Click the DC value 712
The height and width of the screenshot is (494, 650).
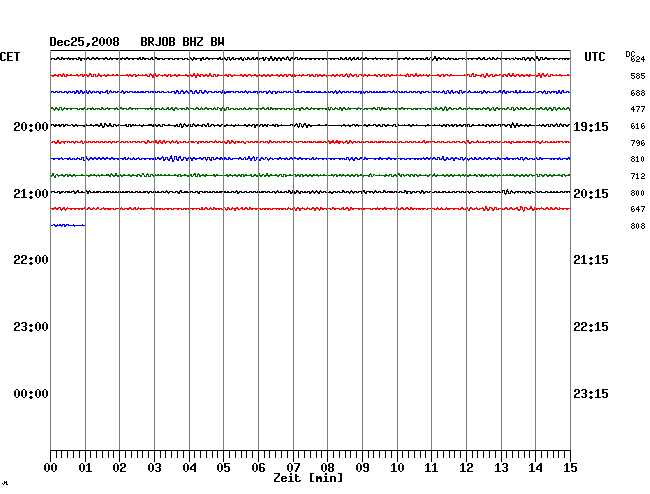(638, 176)
